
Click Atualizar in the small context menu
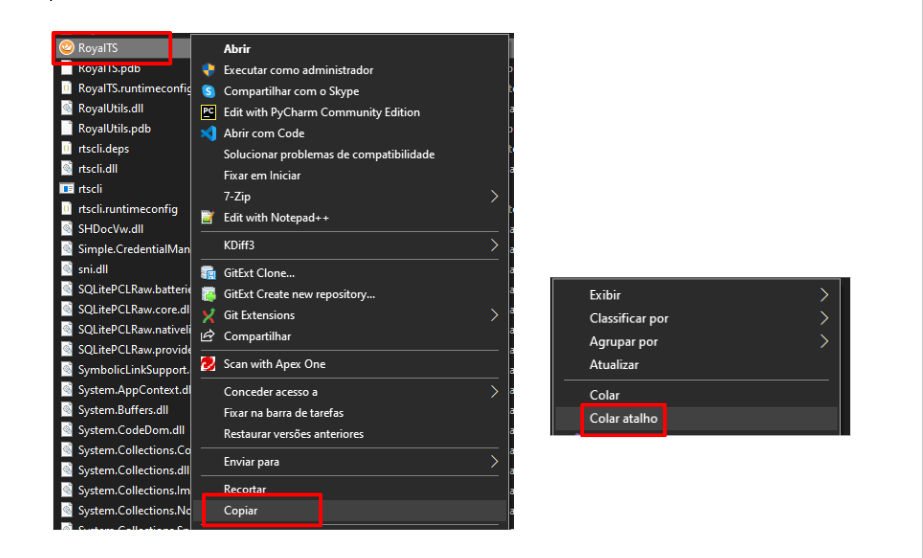click(x=614, y=365)
